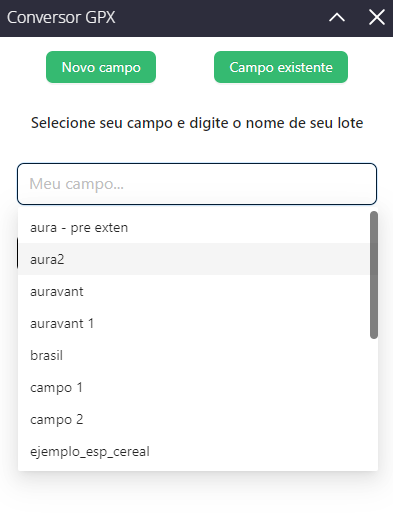Focus the Meu campo search field

tap(197, 184)
